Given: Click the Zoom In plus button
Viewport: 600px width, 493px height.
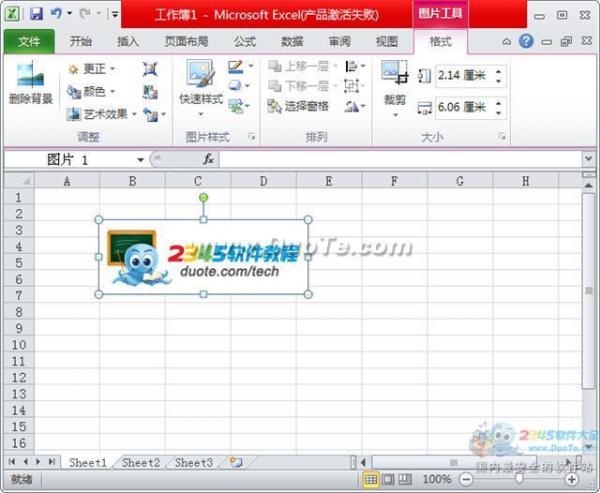Looking at the screenshot, I should [572, 479].
